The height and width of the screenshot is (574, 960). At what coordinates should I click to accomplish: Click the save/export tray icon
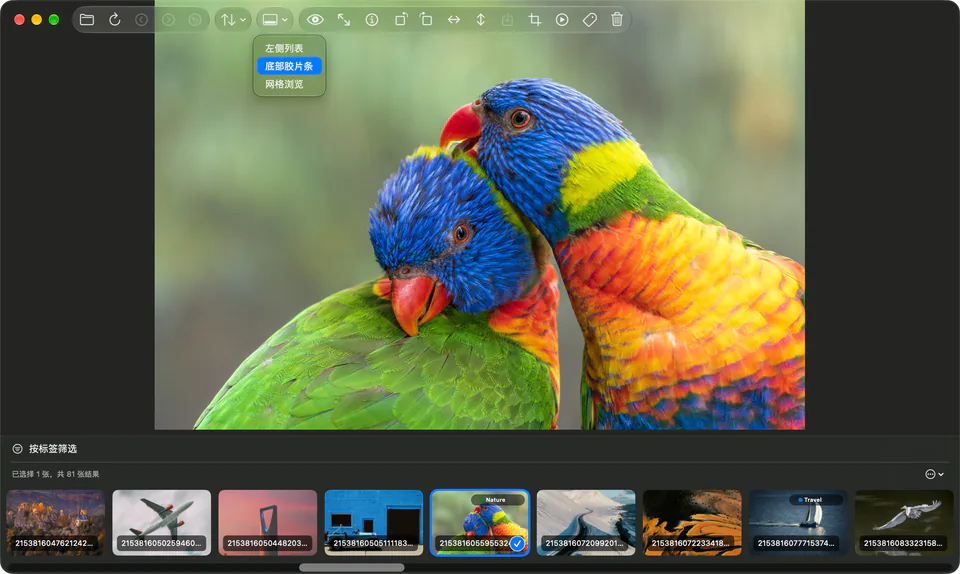508,20
